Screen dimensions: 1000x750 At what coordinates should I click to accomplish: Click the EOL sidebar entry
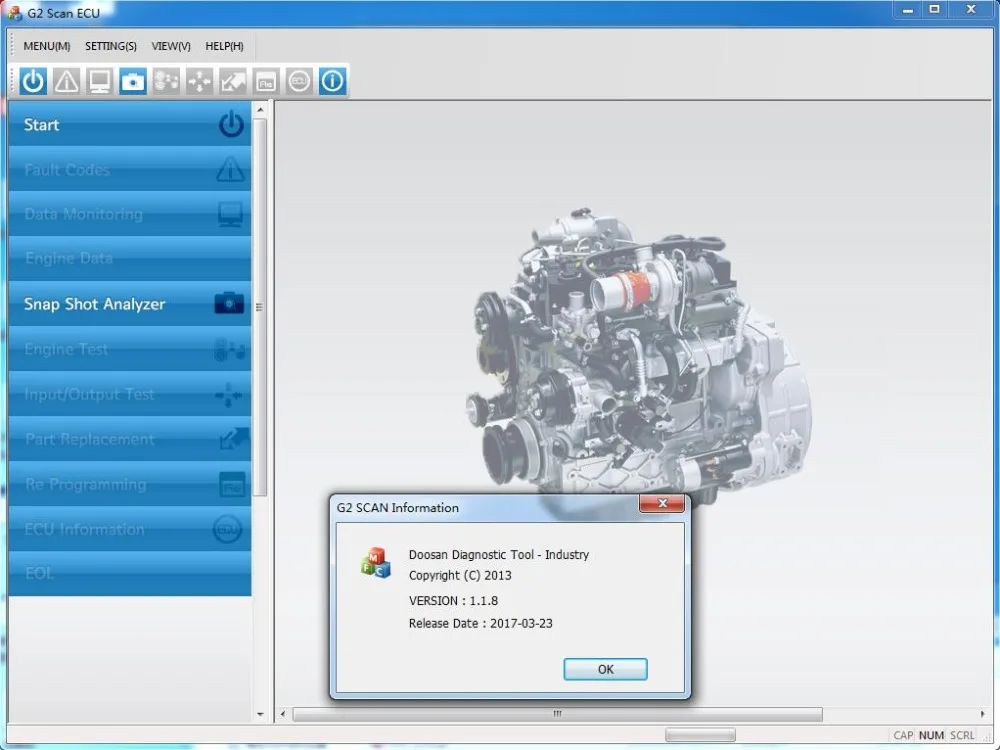tap(130, 573)
